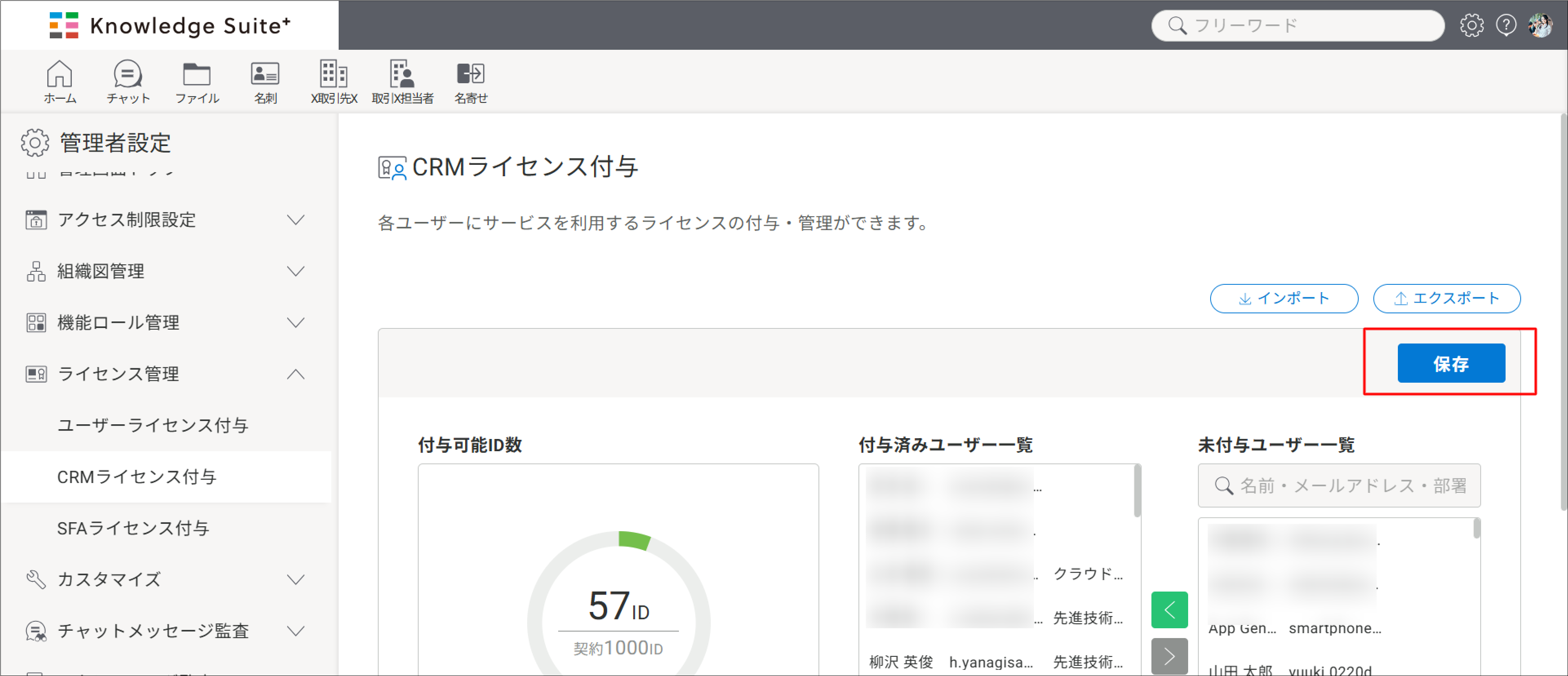Expand カスタマイズ chevron
1568x676 pixels.
tap(296, 579)
